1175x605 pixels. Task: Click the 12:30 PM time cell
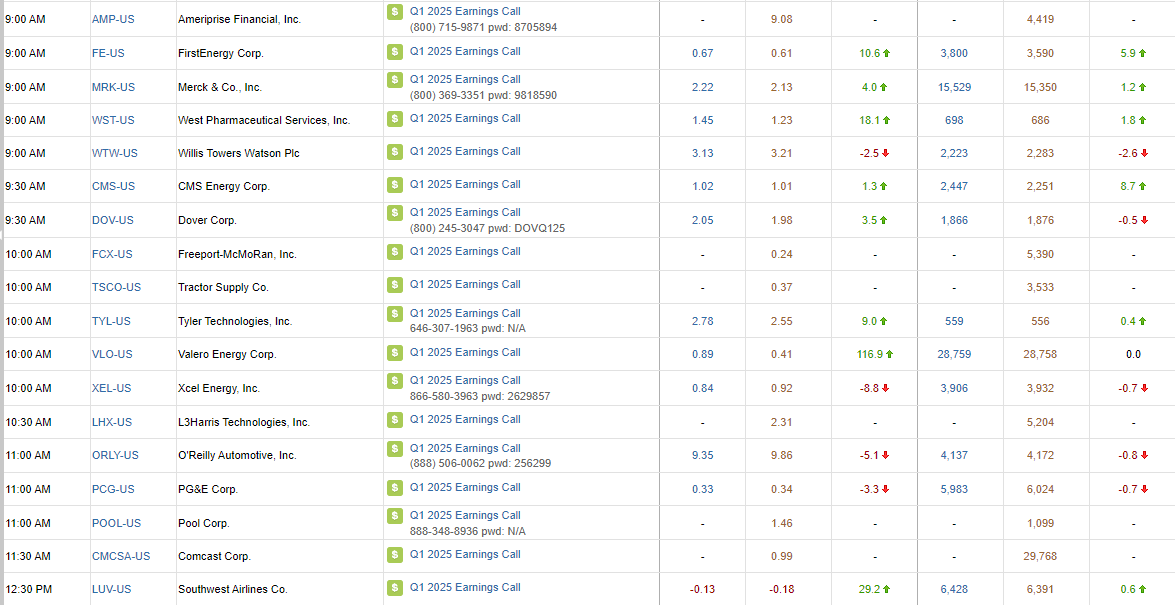[28, 589]
